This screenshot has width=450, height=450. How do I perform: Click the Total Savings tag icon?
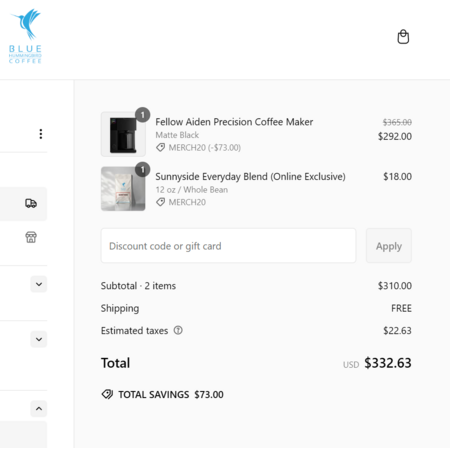click(x=107, y=394)
